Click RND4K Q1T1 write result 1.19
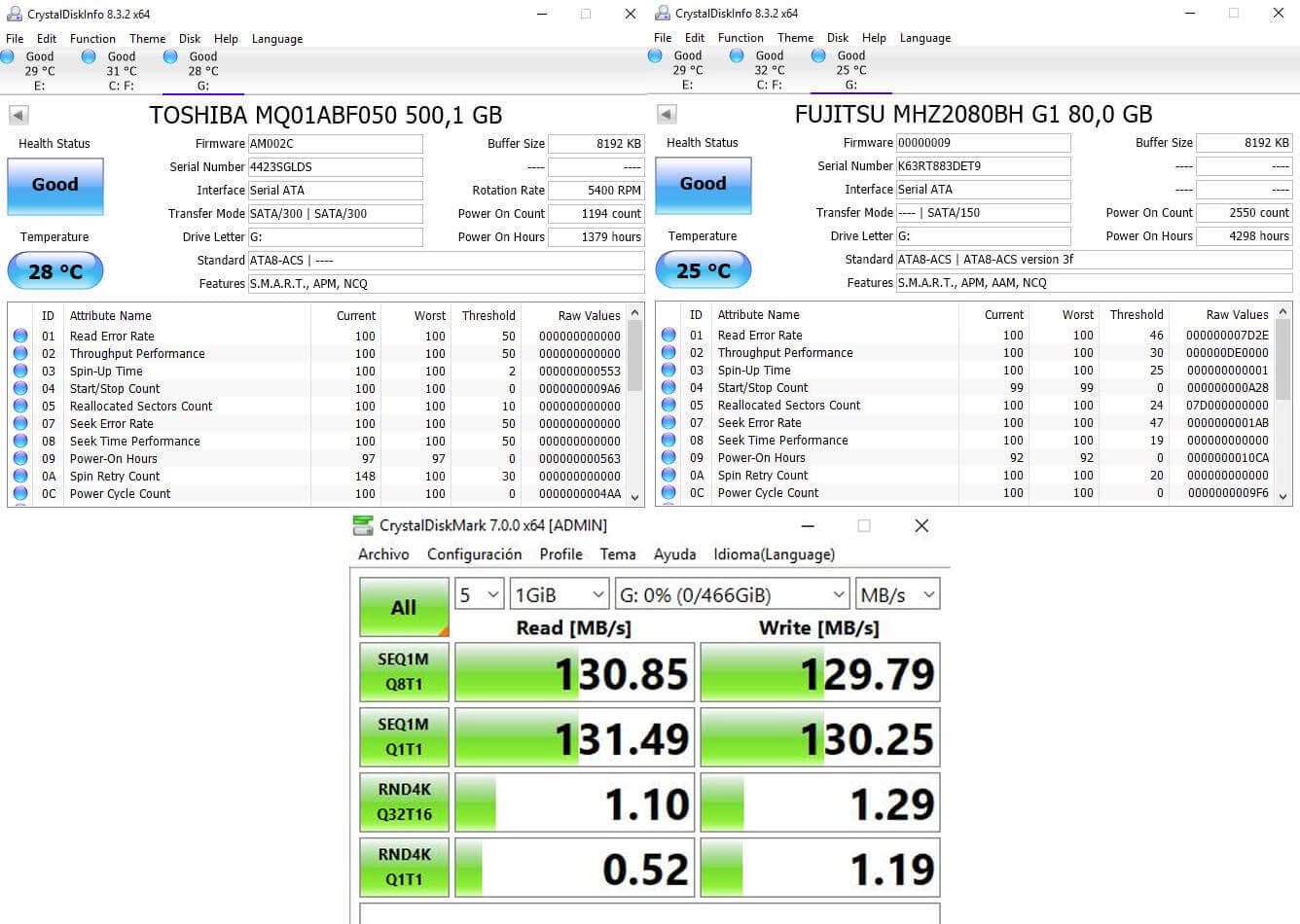Image resolution: width=1300 pixels, height=924 pixels. click(820, 868)
